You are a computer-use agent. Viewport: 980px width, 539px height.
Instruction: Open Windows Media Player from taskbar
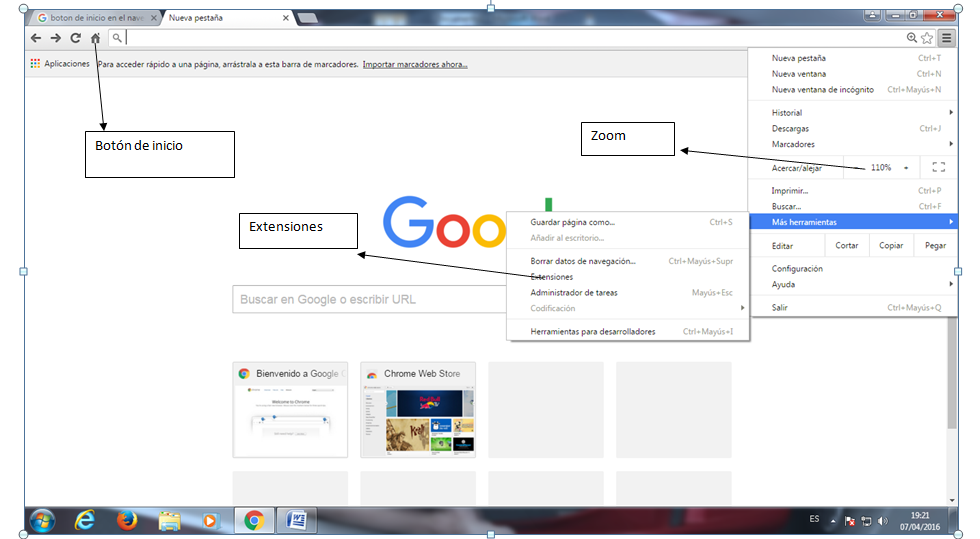coord(211,520)
